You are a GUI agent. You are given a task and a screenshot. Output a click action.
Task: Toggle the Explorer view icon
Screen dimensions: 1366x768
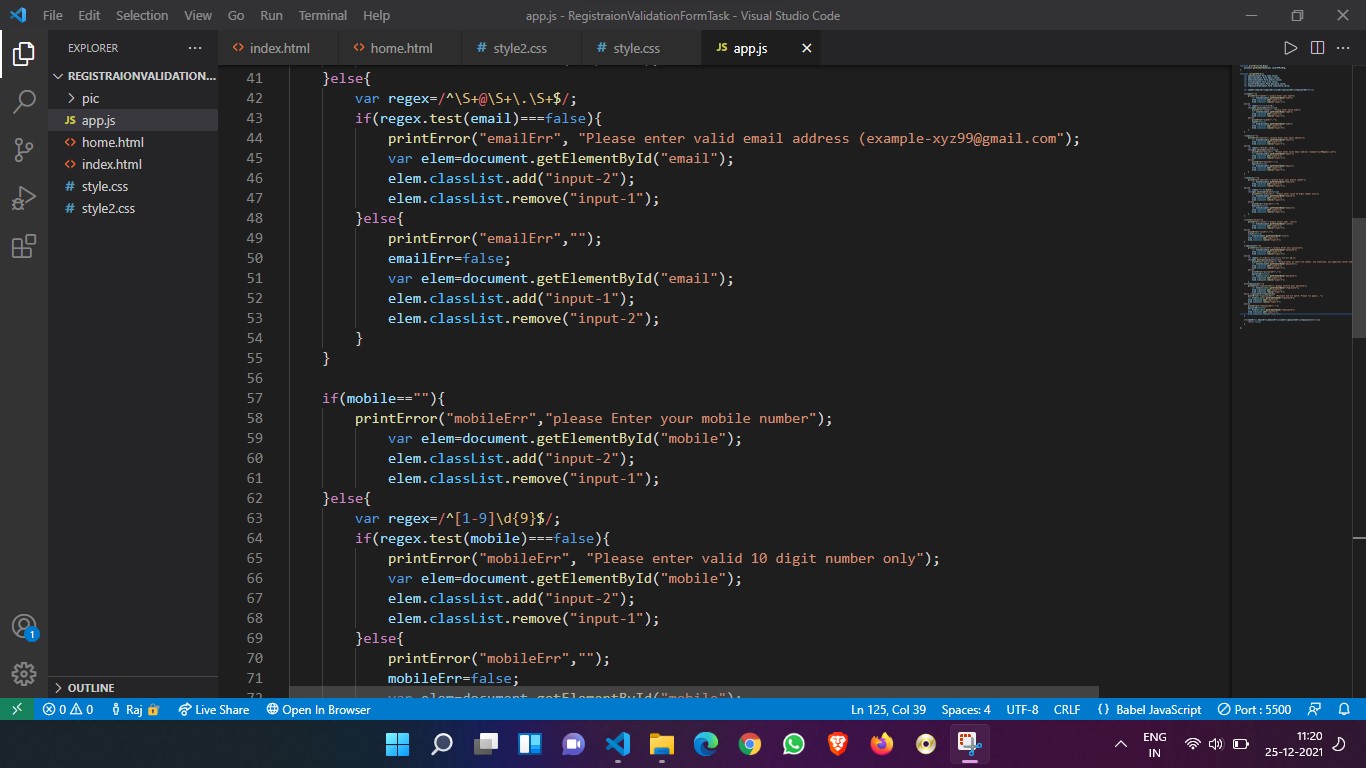click(x=24, y=54)
